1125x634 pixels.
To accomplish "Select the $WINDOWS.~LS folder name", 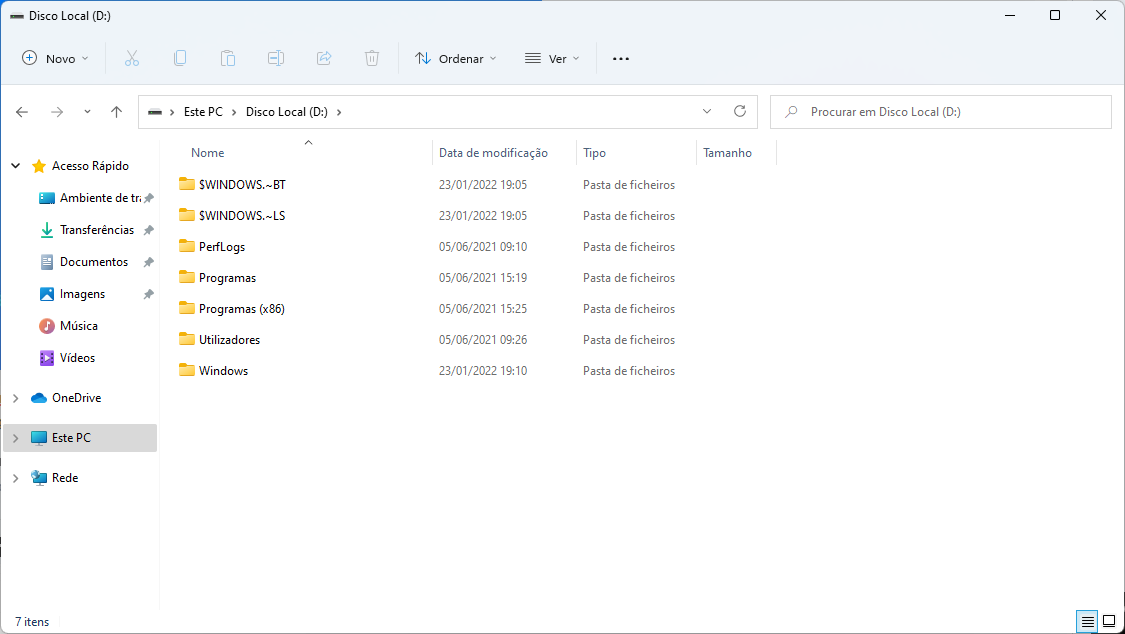I will [243, 215].
